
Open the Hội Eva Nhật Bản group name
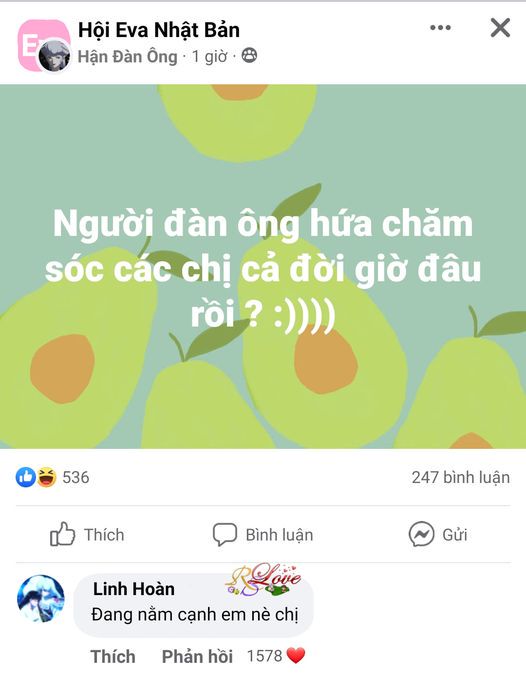159,30
